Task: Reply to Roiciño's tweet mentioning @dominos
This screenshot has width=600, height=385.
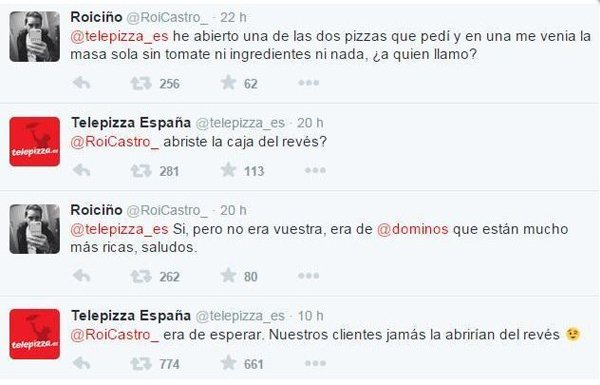Action: [x=81, y=276]
